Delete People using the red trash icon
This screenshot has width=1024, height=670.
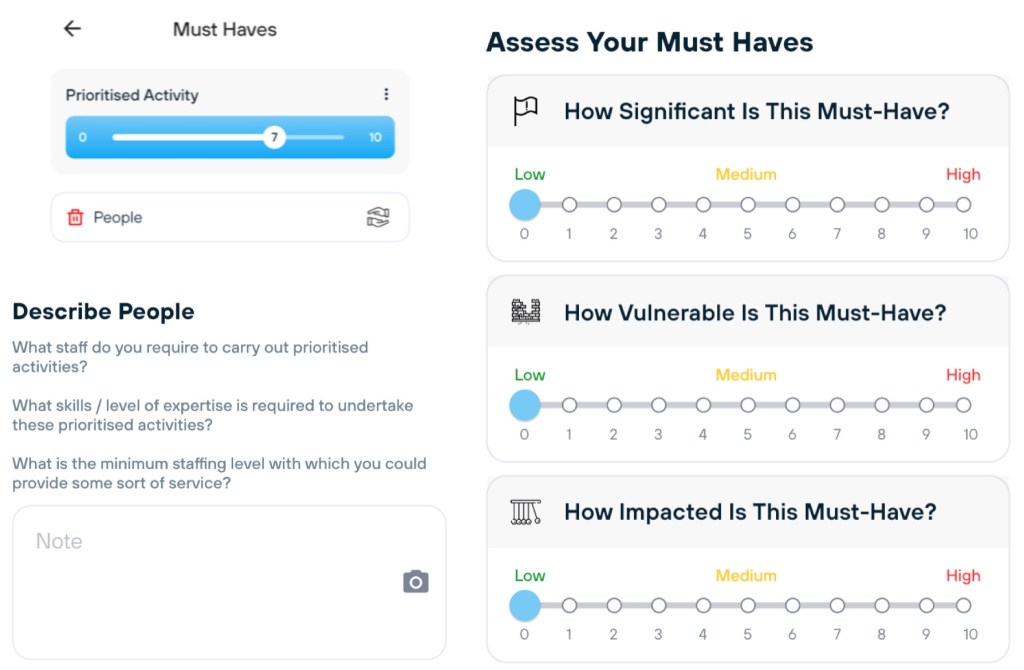tap(75, 217)
